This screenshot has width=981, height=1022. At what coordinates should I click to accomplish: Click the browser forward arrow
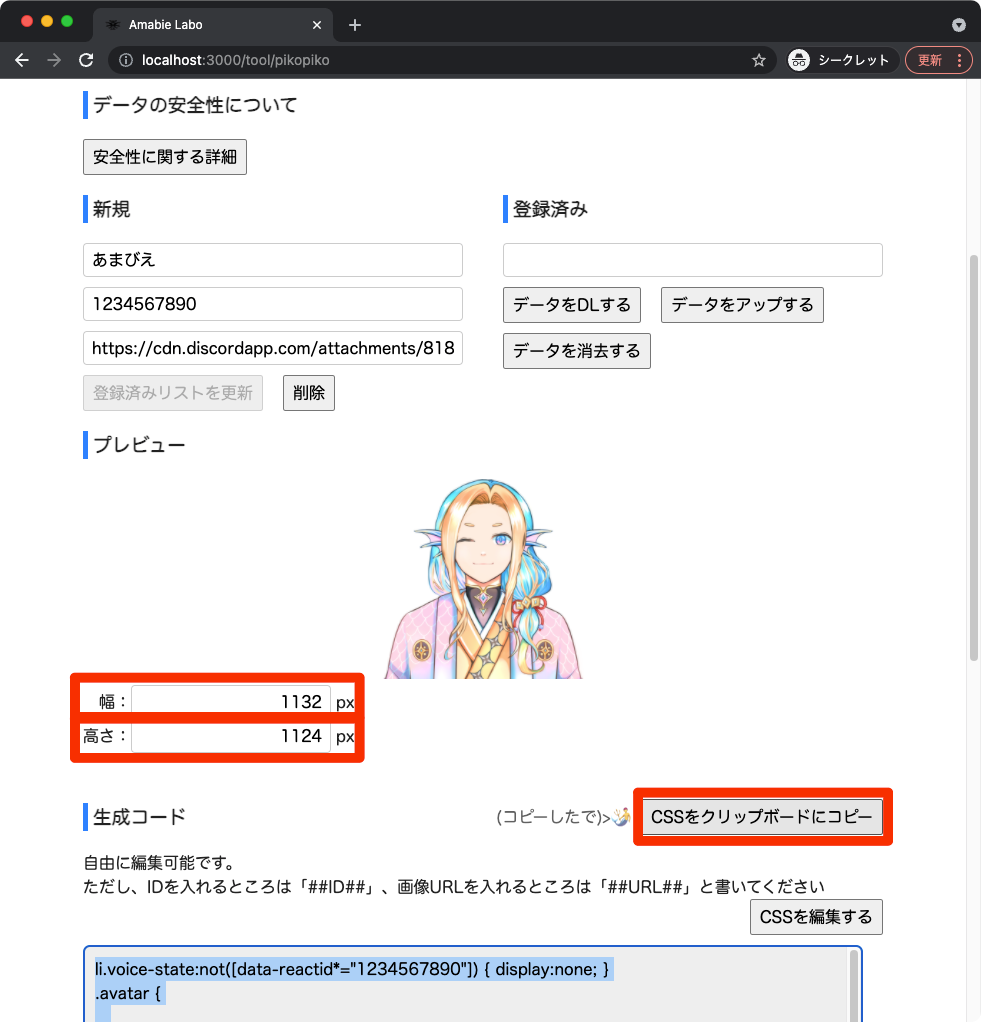(54, 60)
